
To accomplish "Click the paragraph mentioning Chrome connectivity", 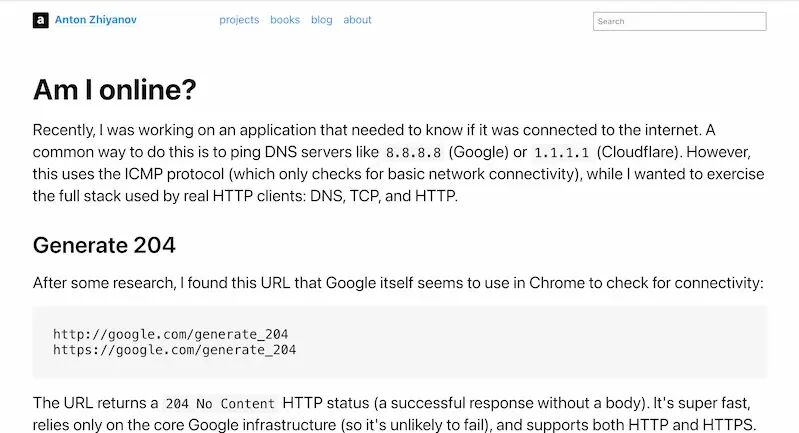I will pos(398,283).
